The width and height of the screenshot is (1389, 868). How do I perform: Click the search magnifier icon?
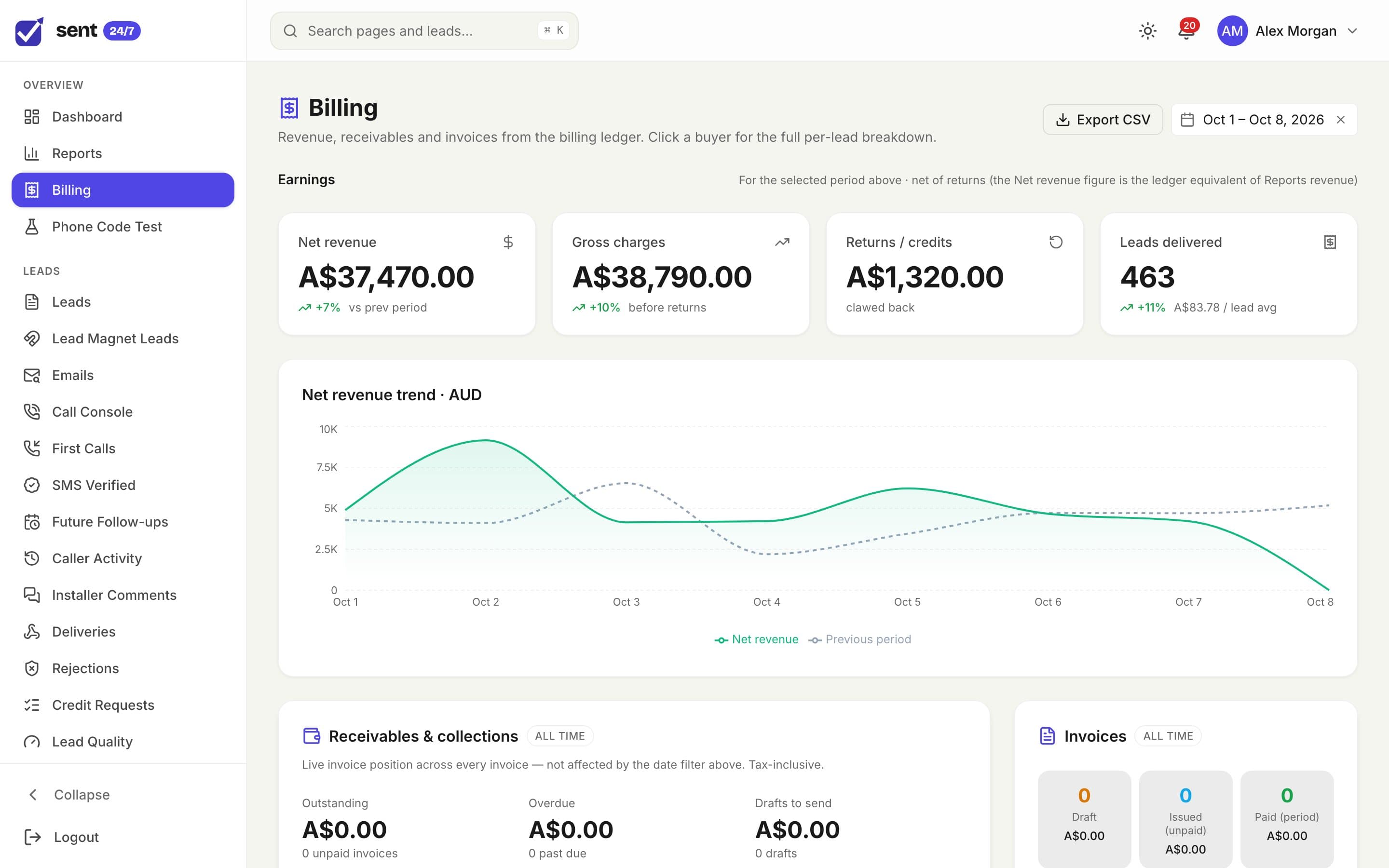coord(290,31)
